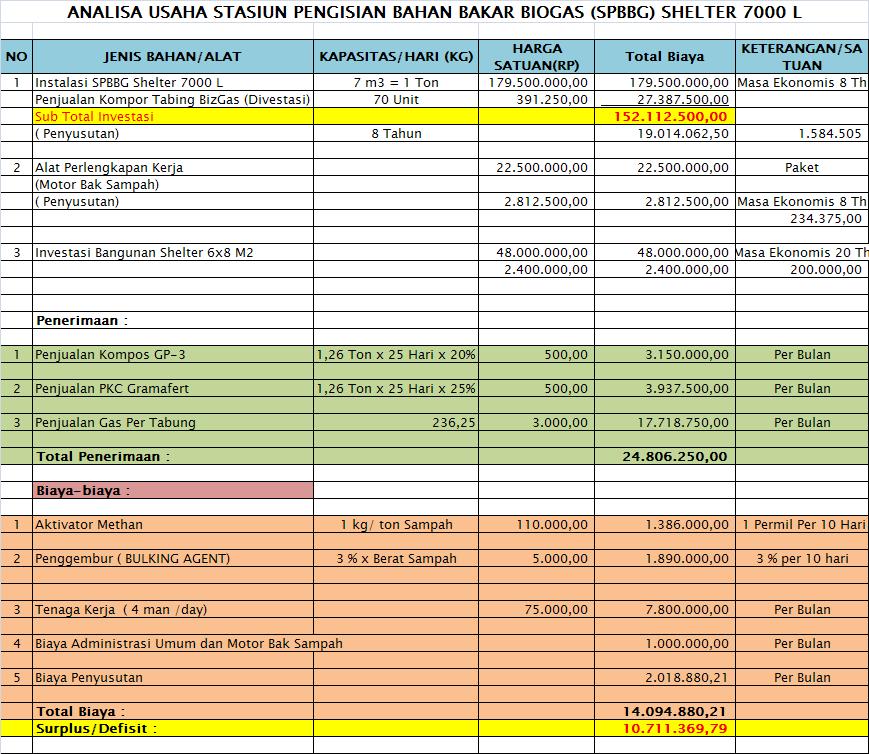
Task: Click the red total '152.112.500,00'
Action: [671, 116]
